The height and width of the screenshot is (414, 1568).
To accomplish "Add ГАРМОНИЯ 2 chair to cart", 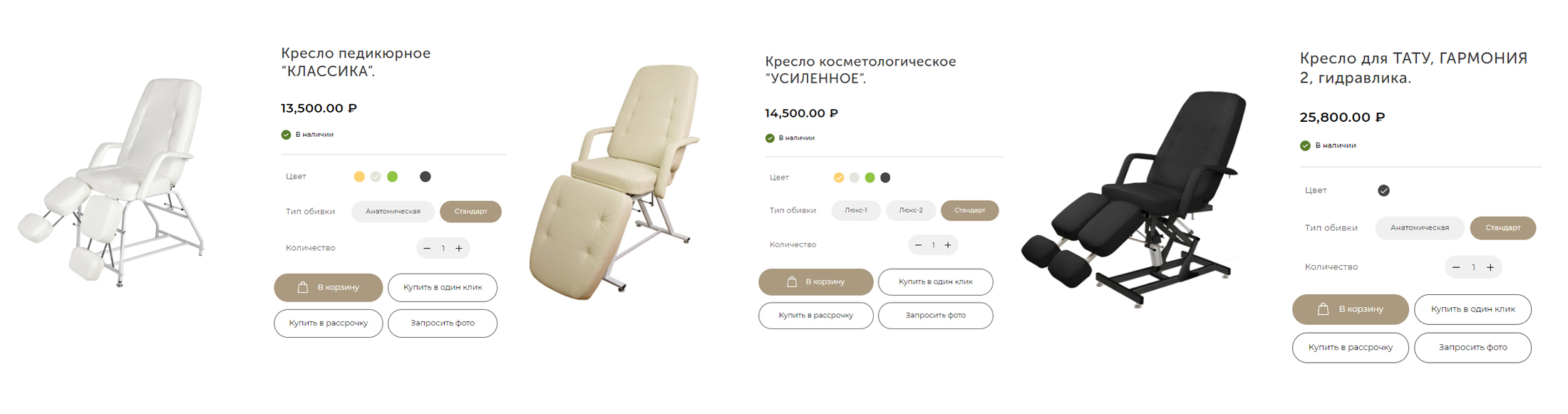I will [x=1351, y=309].
